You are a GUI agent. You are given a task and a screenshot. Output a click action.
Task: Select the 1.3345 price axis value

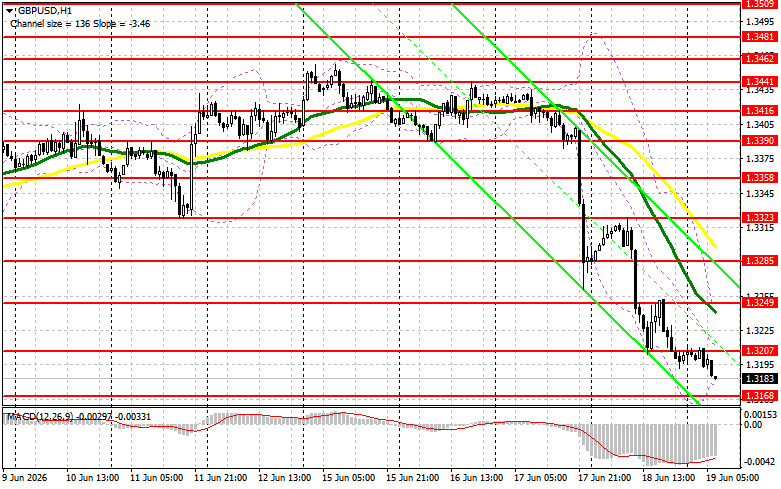click(x=761, y=193)
